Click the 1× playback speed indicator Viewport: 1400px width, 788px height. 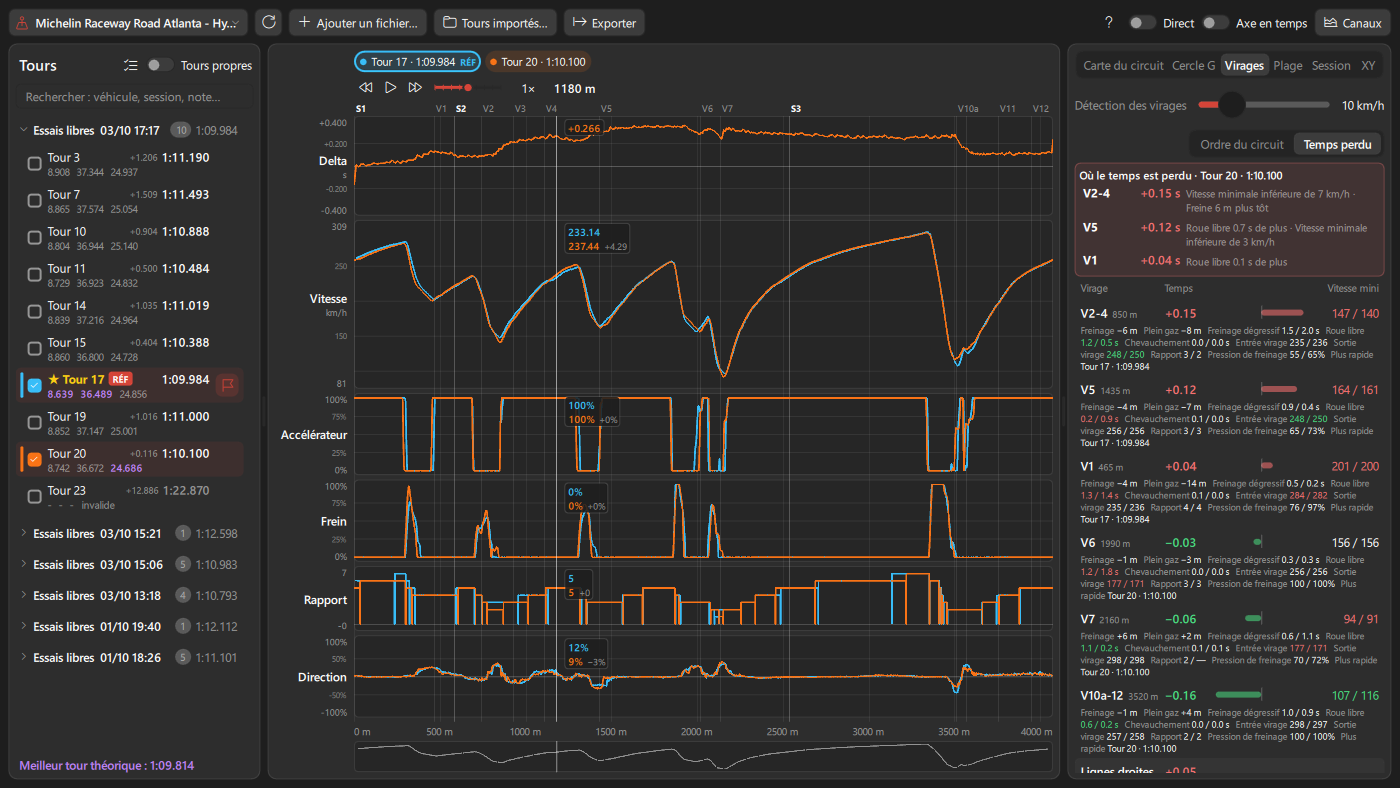pos(528,88)
